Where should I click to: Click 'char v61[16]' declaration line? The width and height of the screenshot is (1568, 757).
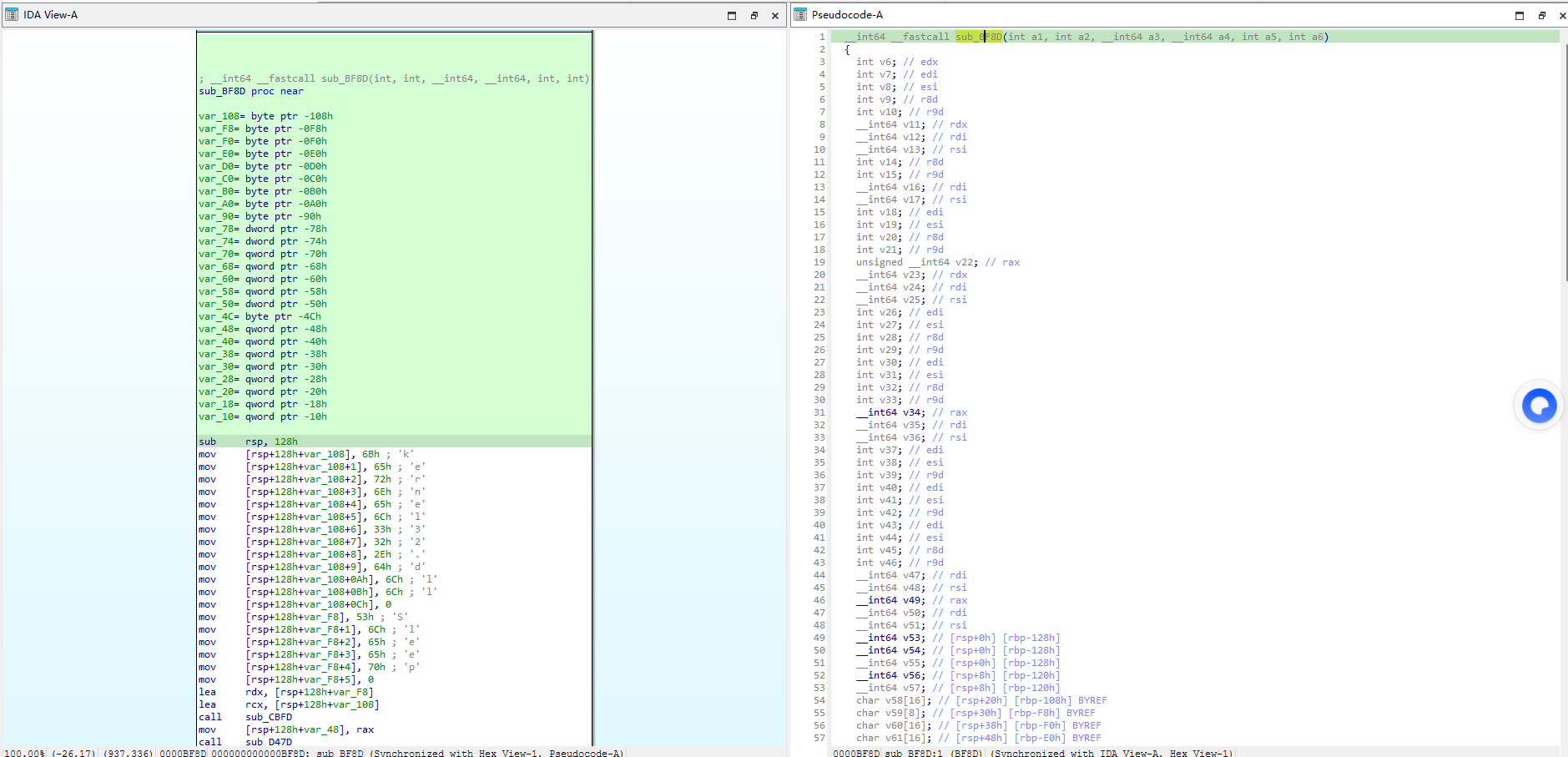click(x=979, y=738)
